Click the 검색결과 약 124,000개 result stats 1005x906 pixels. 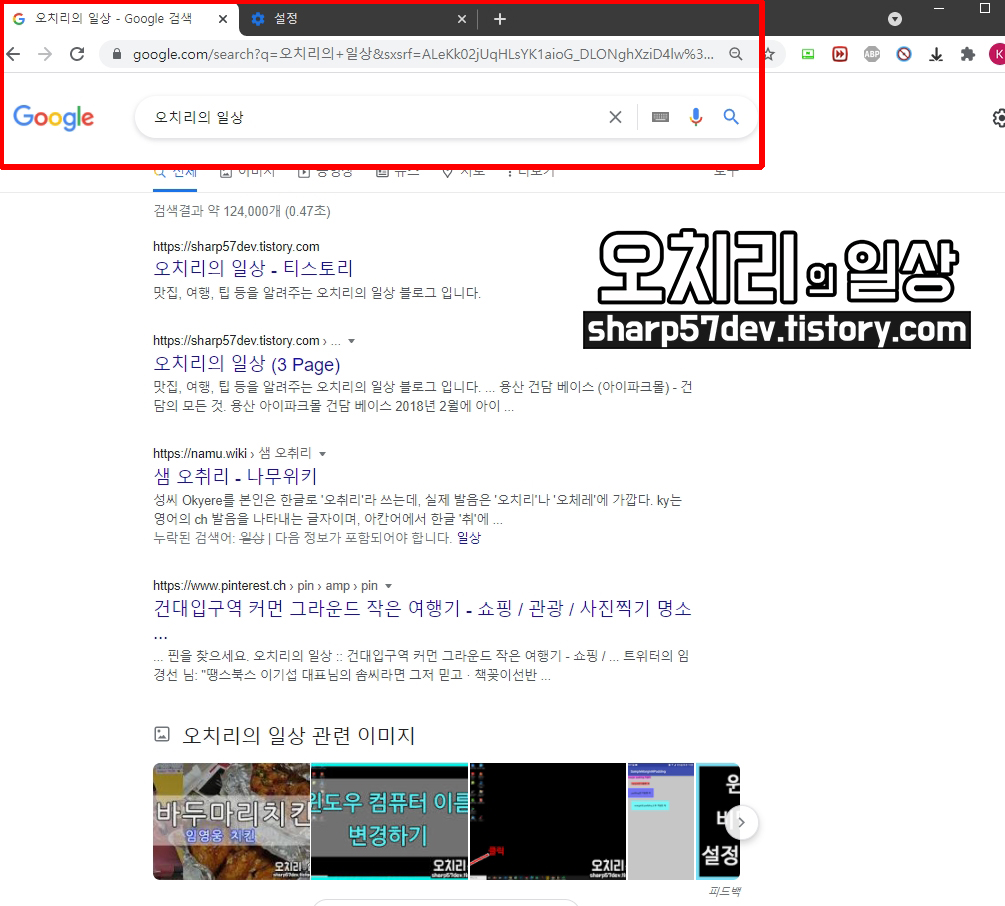point(242,211)
